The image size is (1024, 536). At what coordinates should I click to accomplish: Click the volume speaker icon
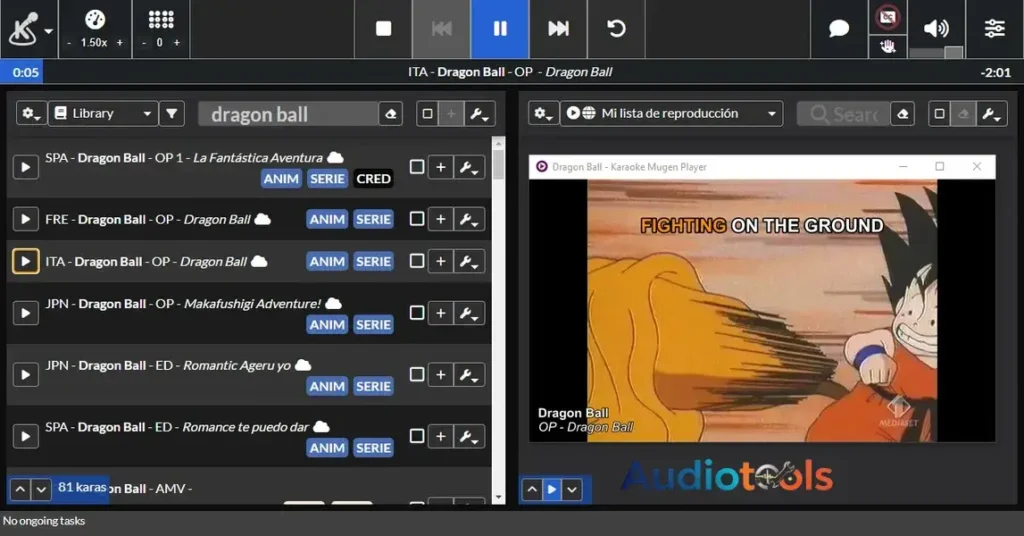pos(936,27)
